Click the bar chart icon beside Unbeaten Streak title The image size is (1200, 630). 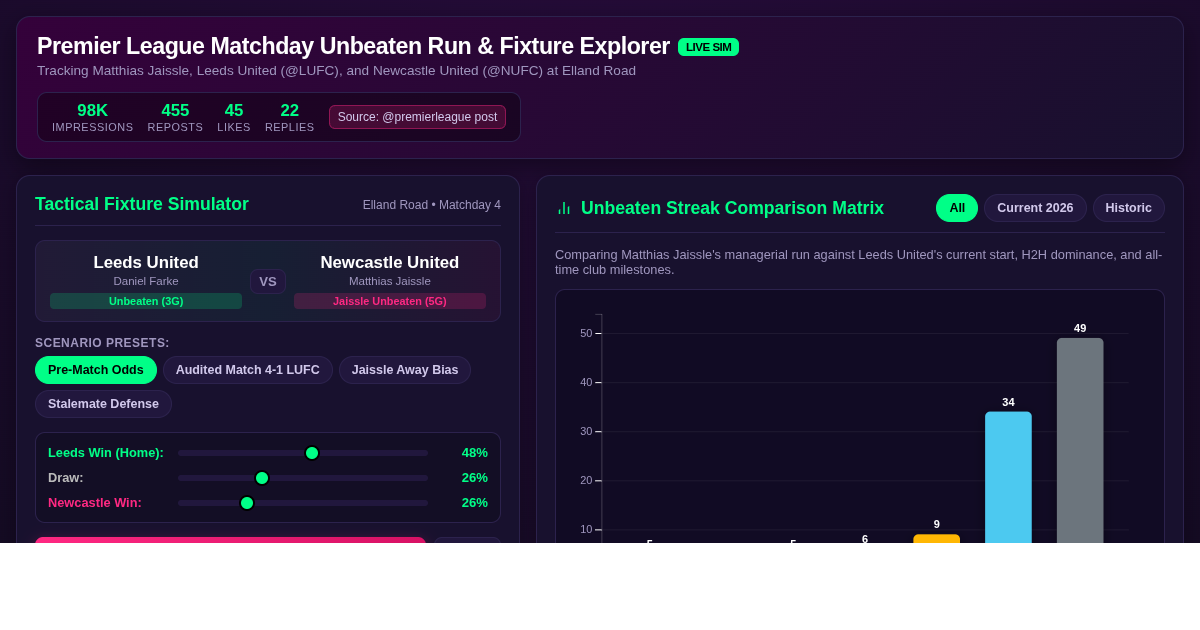564,208
